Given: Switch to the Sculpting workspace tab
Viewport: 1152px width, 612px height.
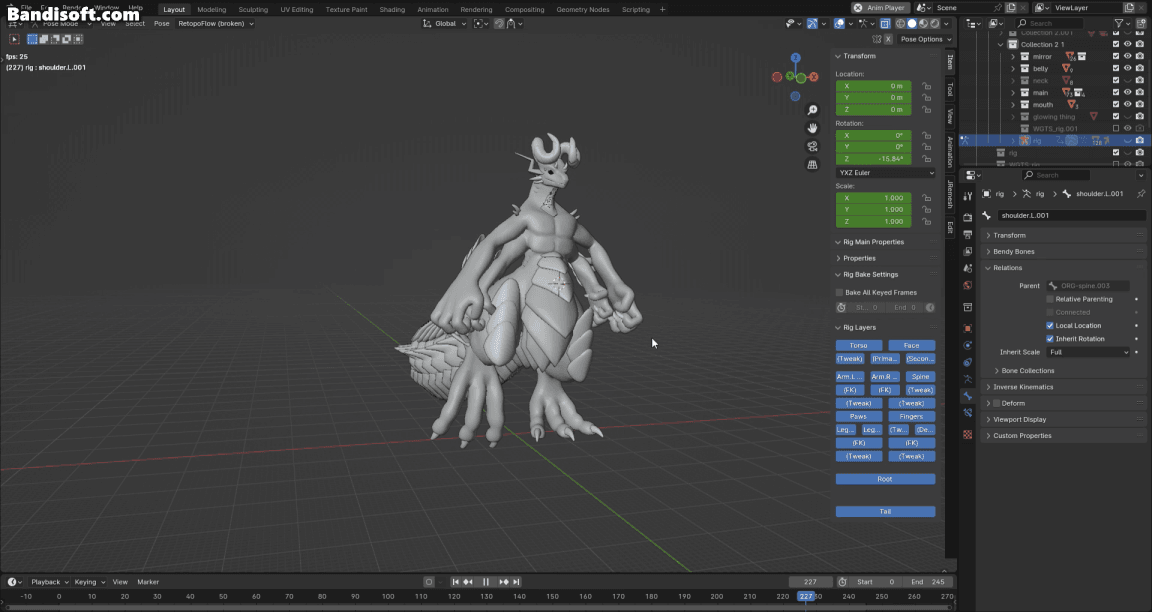Looking at the screenshot, I should pos(252,9).
